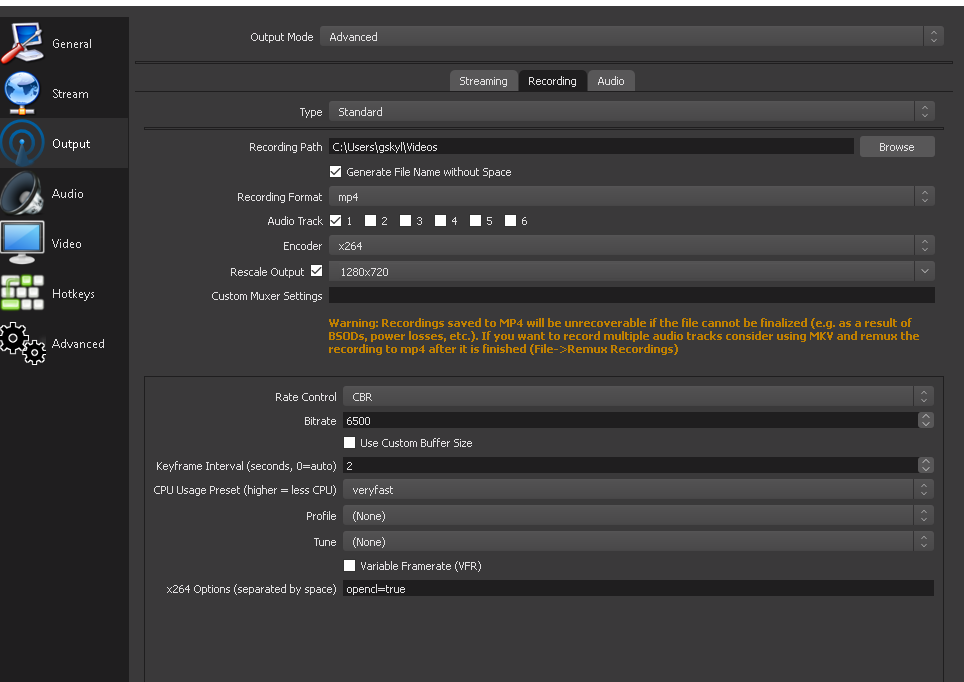Image resolution: width=964 pixels, height=682 pixels.
Task: Click the x264 Options text field
Action: (x=638, y=588)
